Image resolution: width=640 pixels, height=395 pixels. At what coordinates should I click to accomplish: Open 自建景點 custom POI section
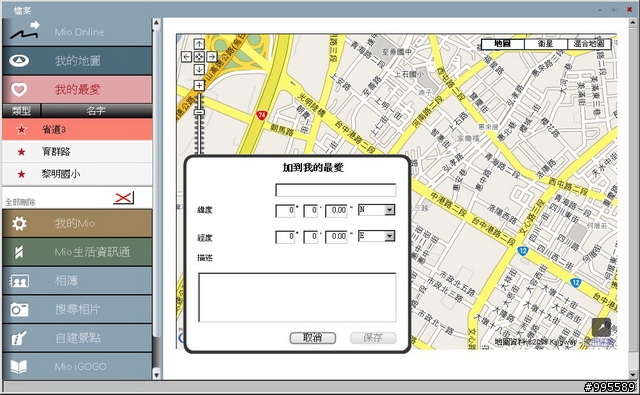pos(77,337)
